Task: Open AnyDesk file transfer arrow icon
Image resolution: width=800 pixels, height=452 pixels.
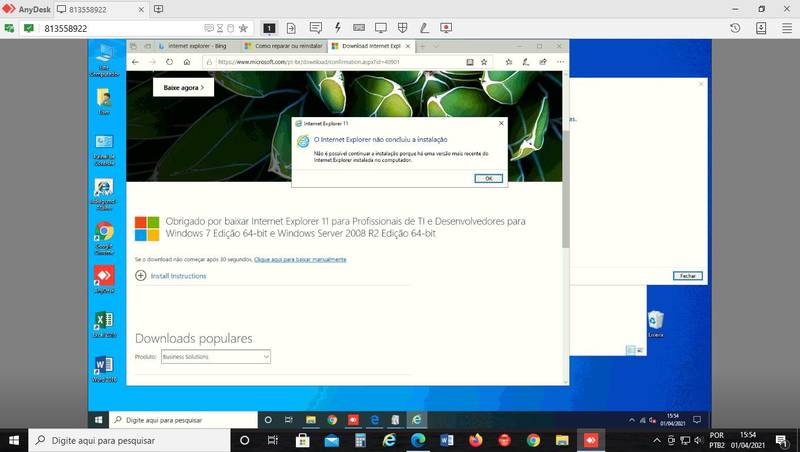Action: pyautogui.click(x=291, y=28)
